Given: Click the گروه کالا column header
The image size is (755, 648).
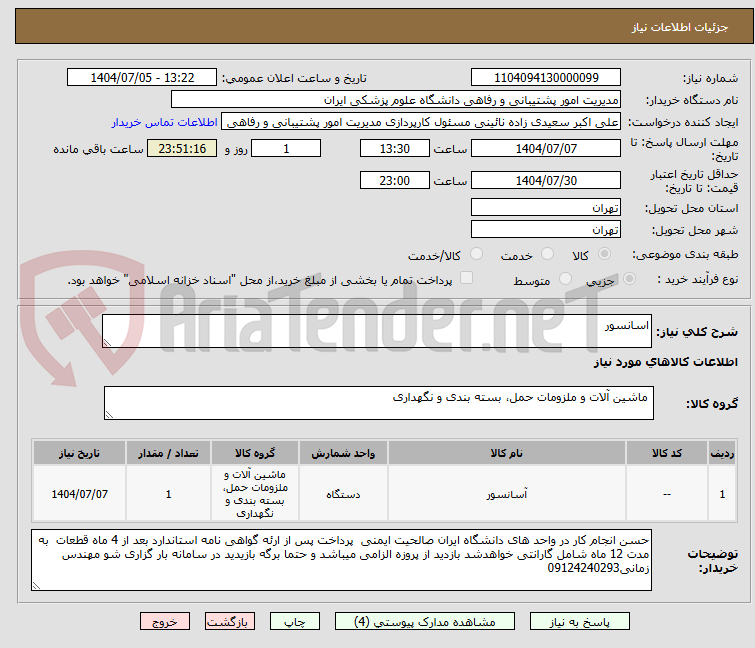Looking at the screenshot, I should (255, 453).
